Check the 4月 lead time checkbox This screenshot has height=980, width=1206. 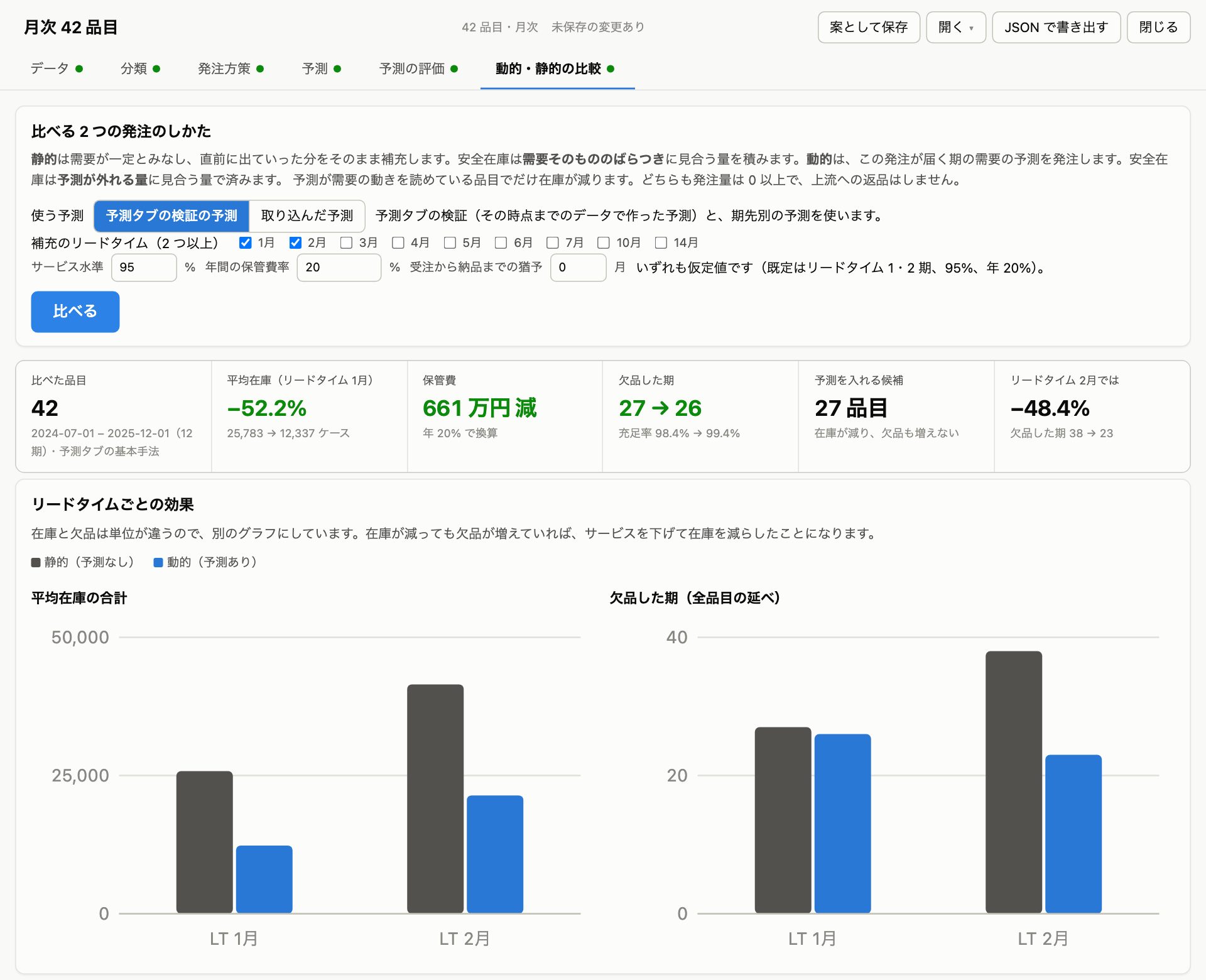[x=398, y=242]
